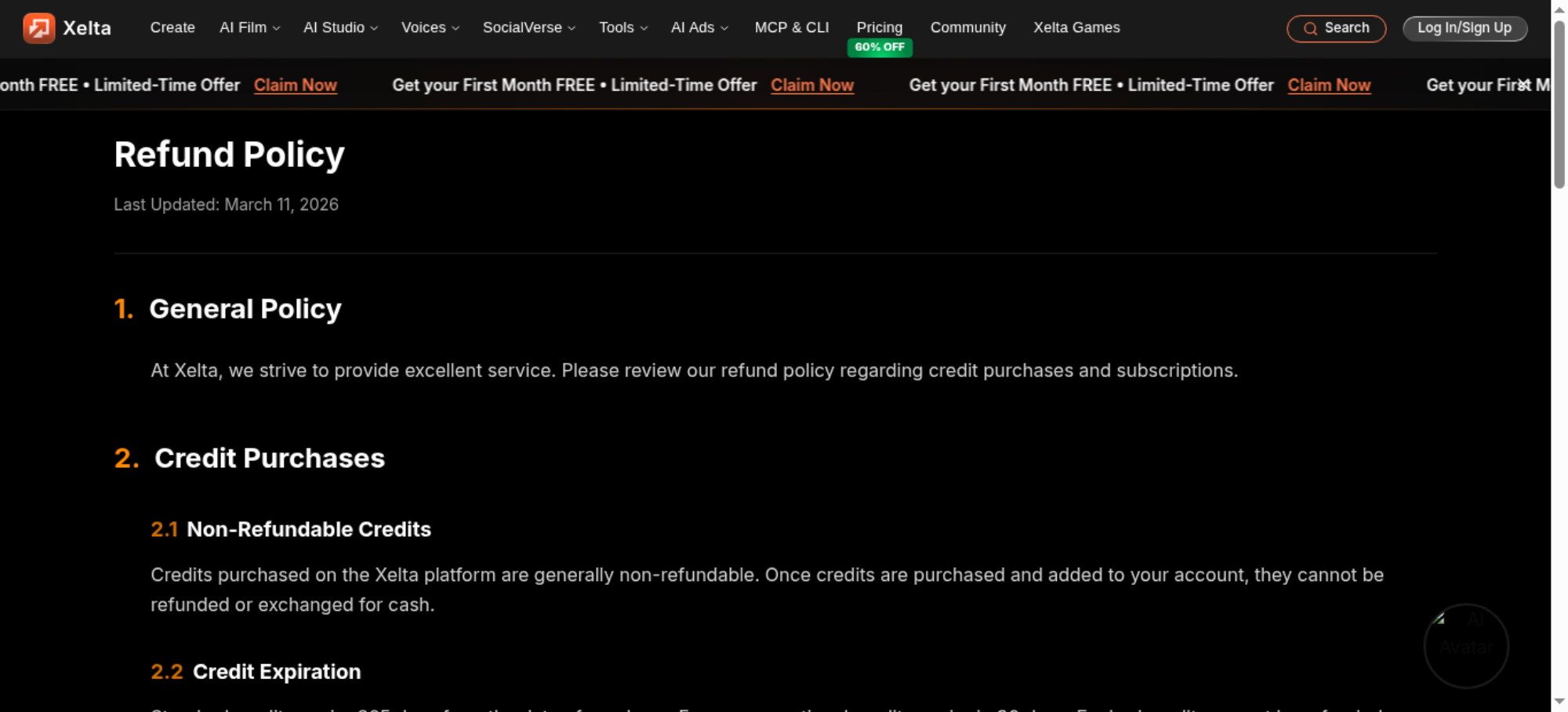Expand the AI Ads dropdown

click(699, 27)
